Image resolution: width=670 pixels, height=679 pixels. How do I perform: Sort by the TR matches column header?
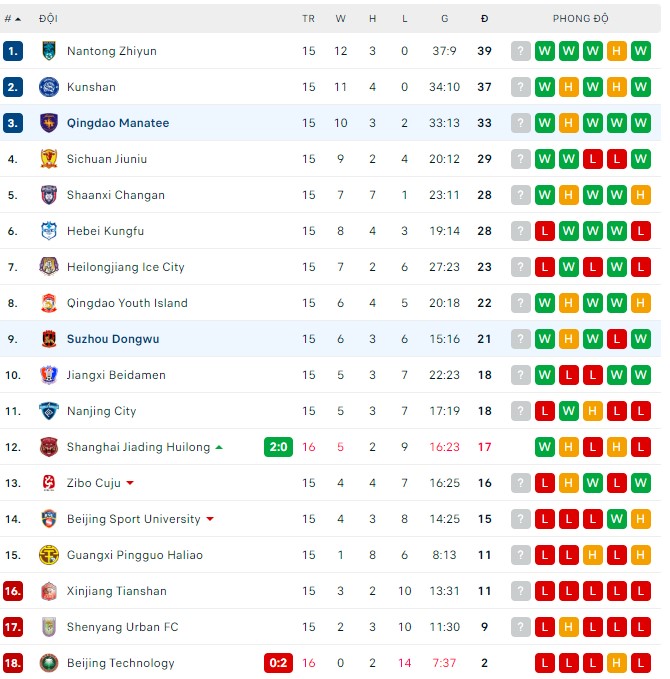pyautogui.click(x=308, y=19)
